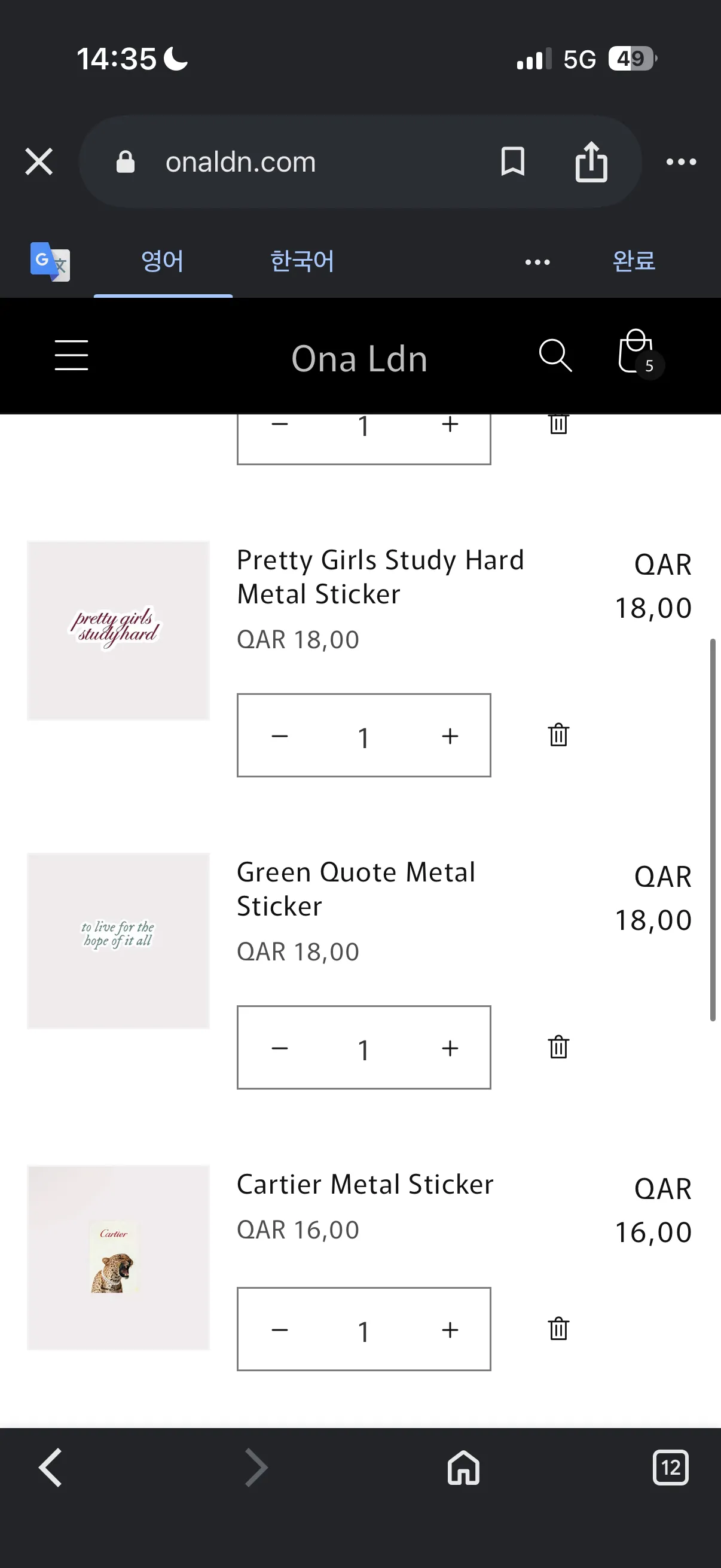Tap the Pretty Girls sticker thumbnail
This screenshot has height=1568, width=721.
tap(118, 630)
